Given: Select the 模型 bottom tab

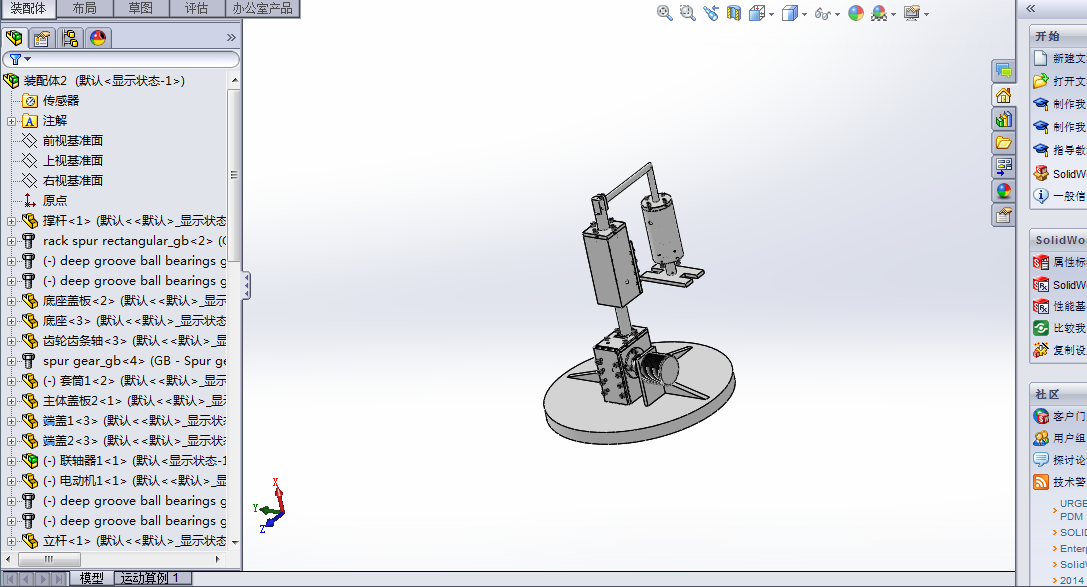Looking at the screenshot, I should (x=92, y=578).
